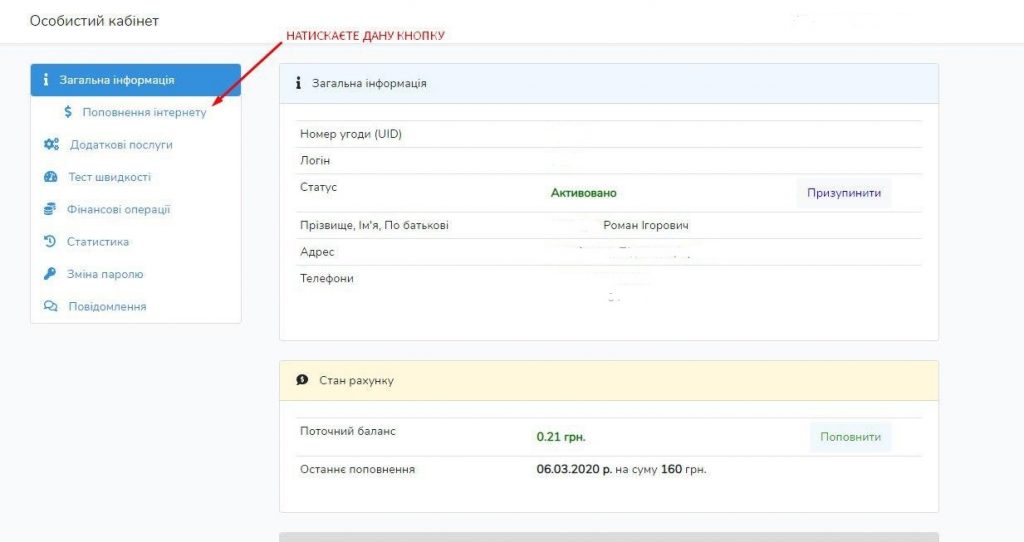Click the Останнє поповнення date 06.03.2020
The height and width of the screenshot is (542, 1024).
574,469
